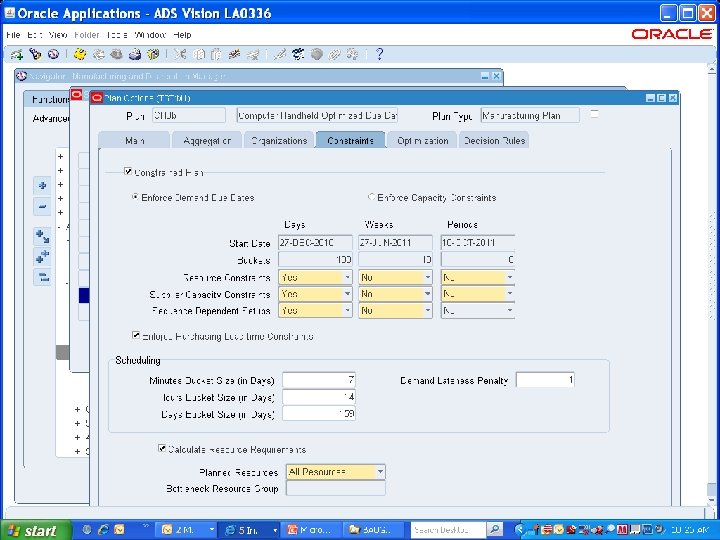Switch to the Optimization tab
The width and height of the screenshot is (720, 540).
(x=422, y=141)
